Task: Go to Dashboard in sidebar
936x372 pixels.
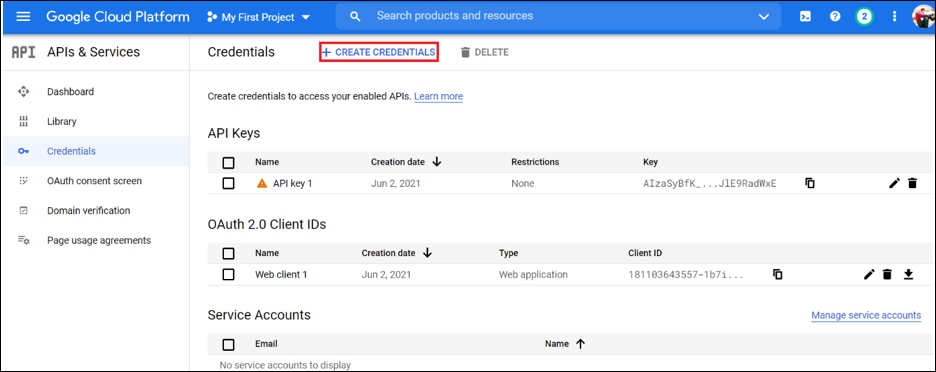Action: (x=70, y=91)
